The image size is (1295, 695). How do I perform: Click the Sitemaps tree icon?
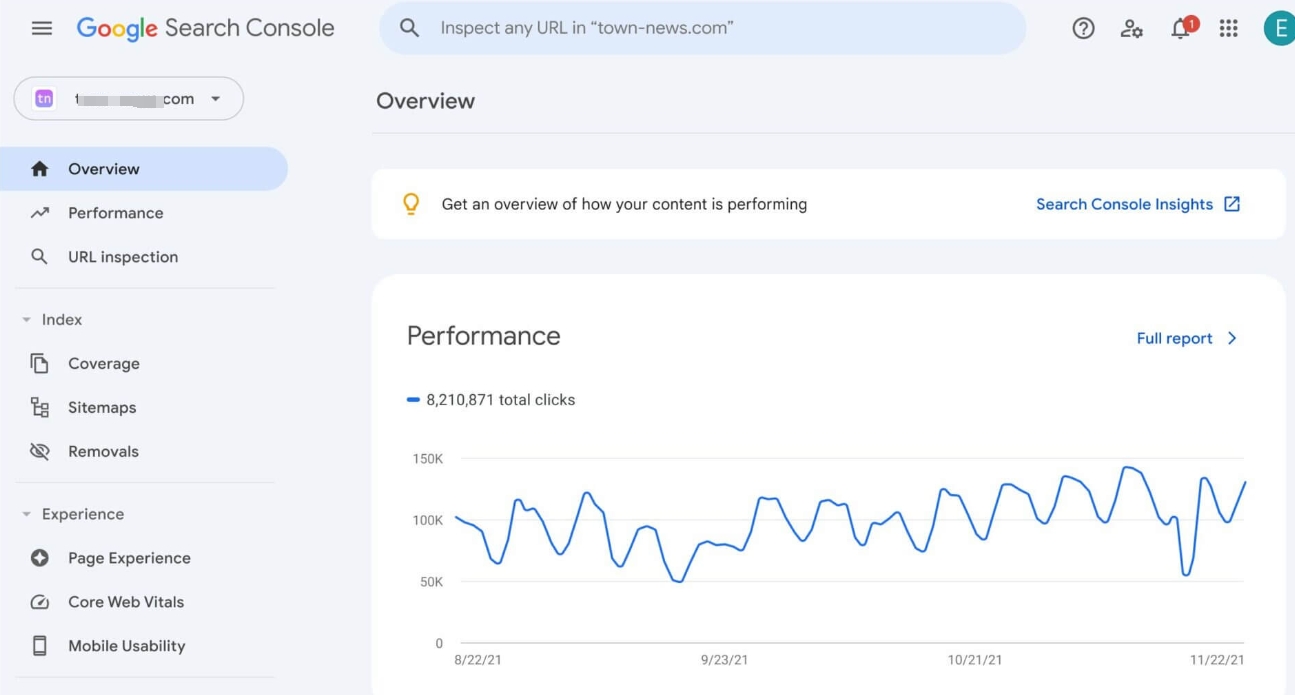pos(40,407)
